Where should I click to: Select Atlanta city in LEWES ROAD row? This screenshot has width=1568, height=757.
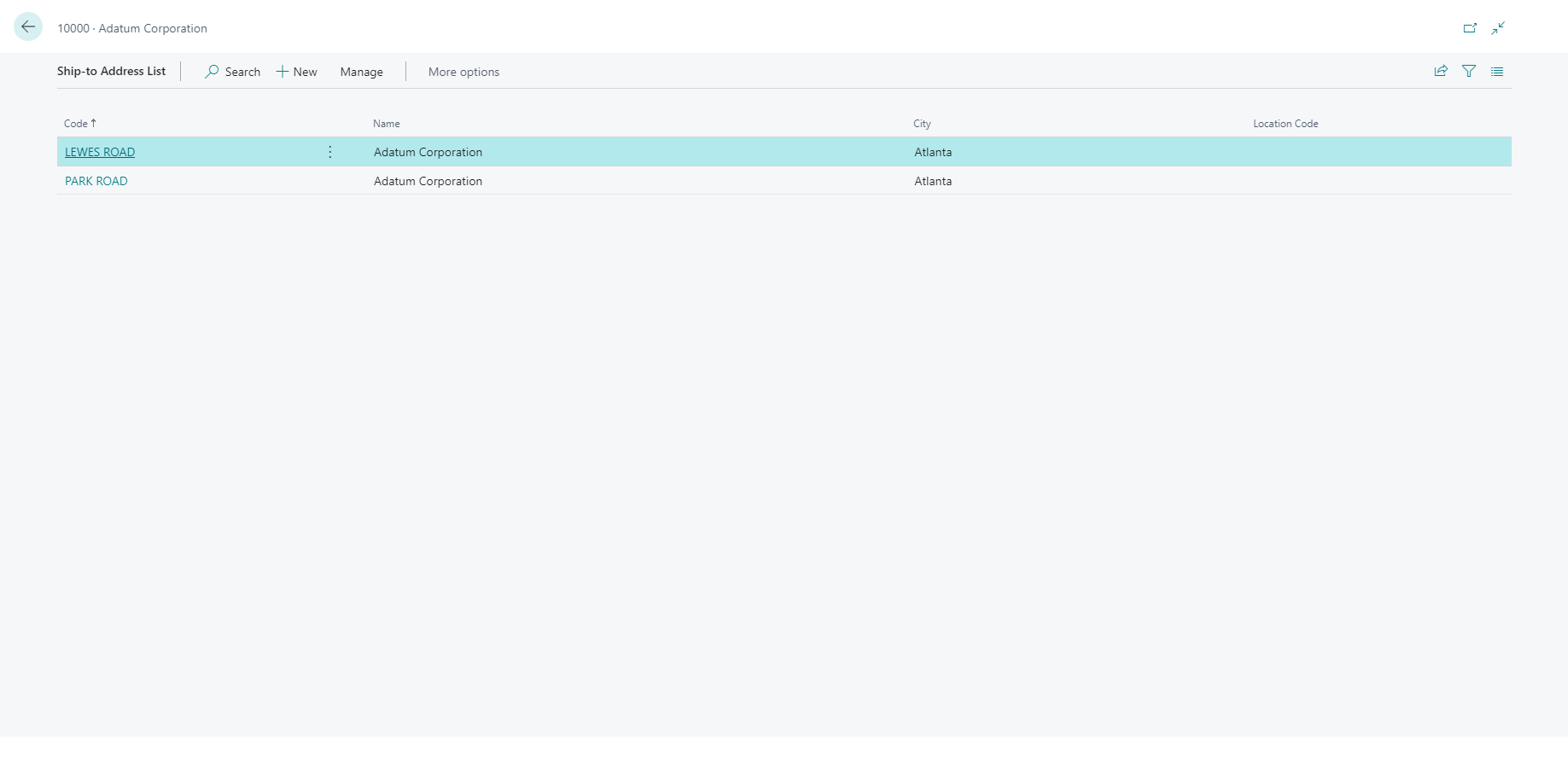[933, 152]
